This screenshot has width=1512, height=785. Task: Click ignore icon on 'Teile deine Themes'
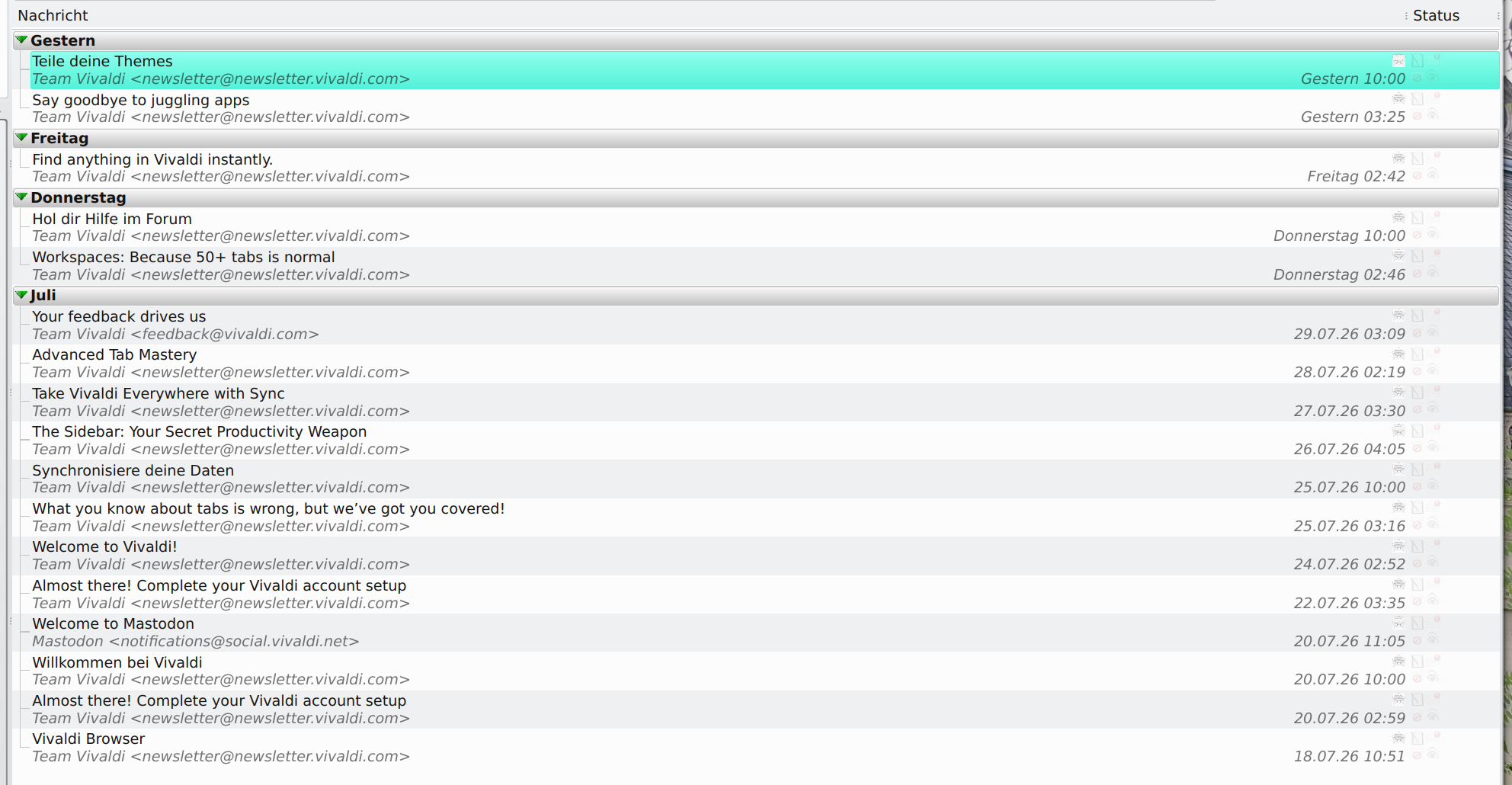1417,78
